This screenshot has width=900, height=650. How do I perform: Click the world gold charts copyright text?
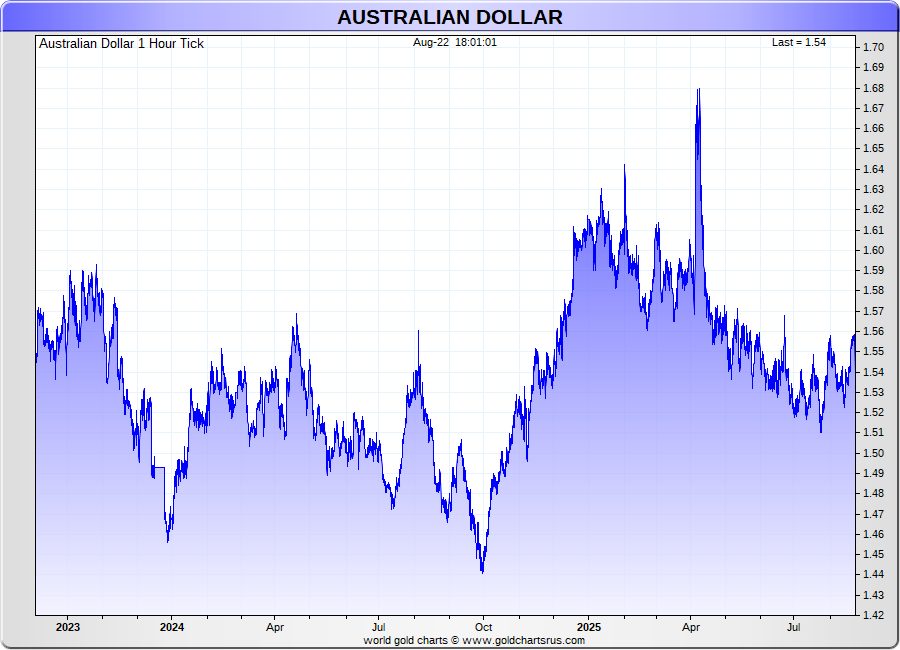tap(474, 640)
